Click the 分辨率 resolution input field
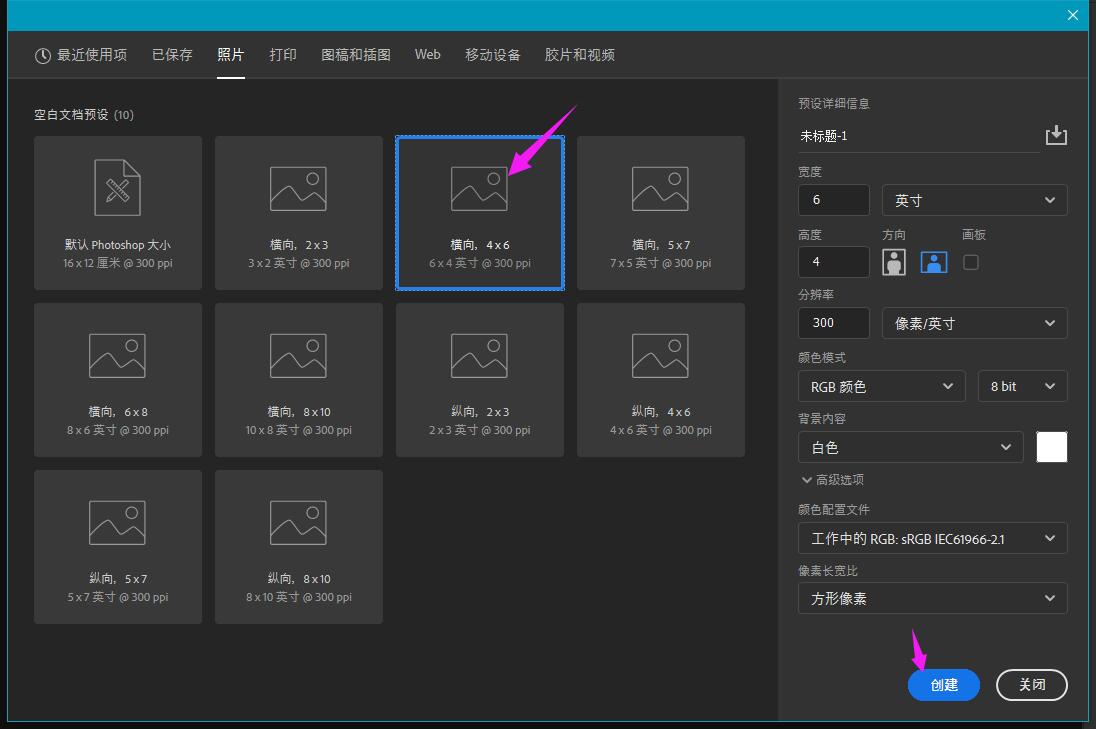1096x729 pixels. click(x=834, y=323)
